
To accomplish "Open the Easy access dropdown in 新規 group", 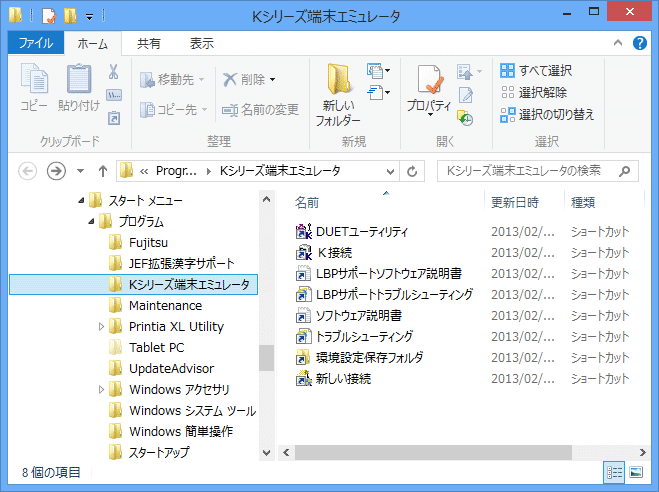I will click(x=378, y=92).
